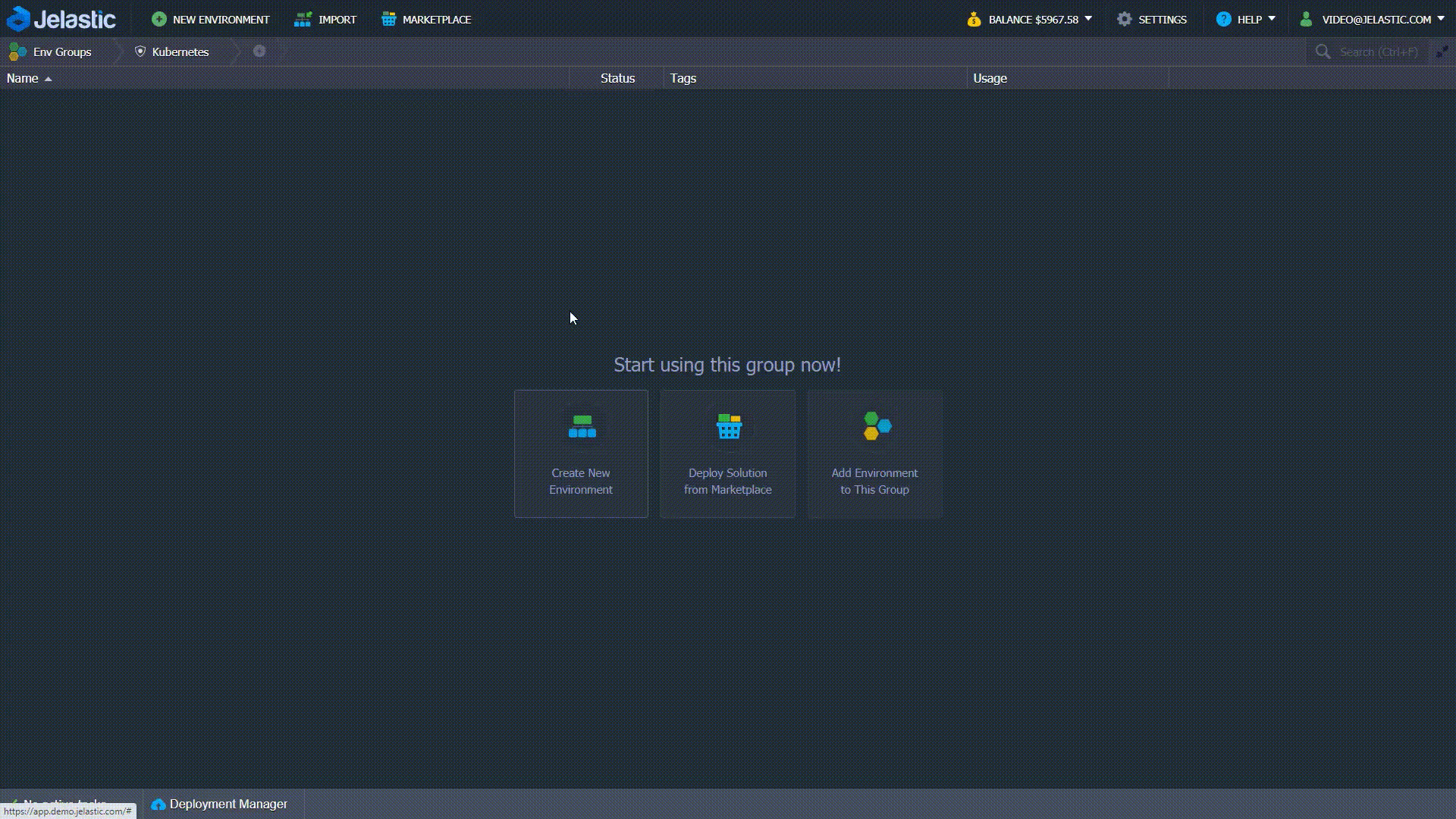Click the Status column header
This screenshot has width=1456, height=819.
pos(617,78)
